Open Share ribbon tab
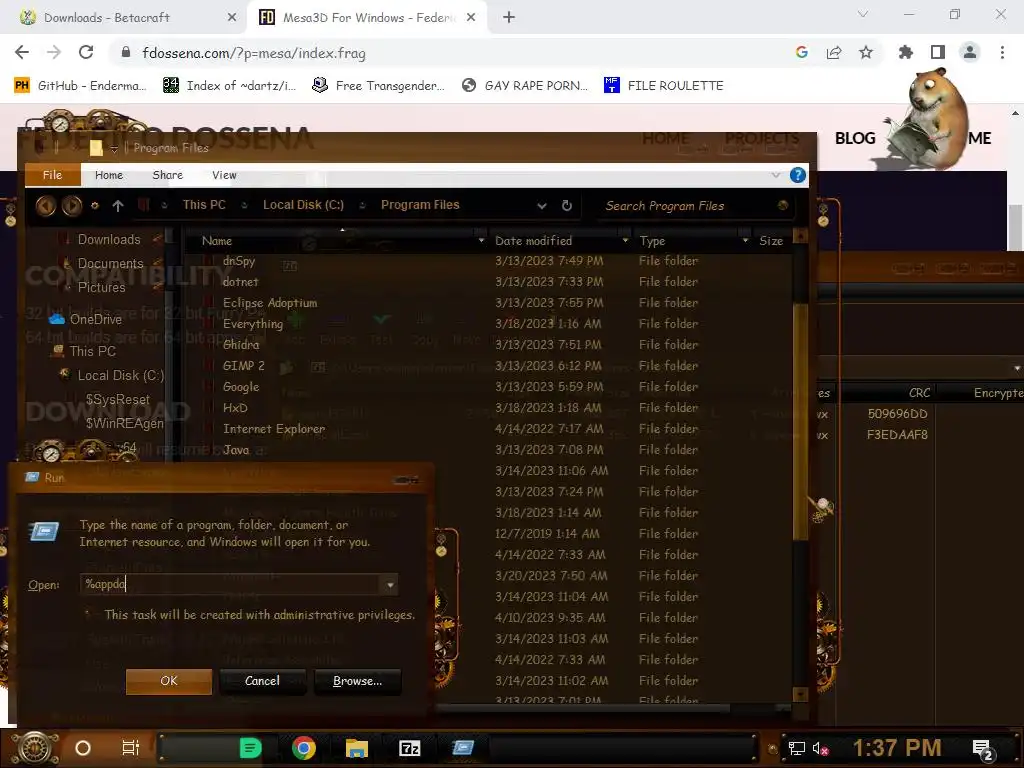The width and height of the screenshot is (1024, 768). point(167,175)
